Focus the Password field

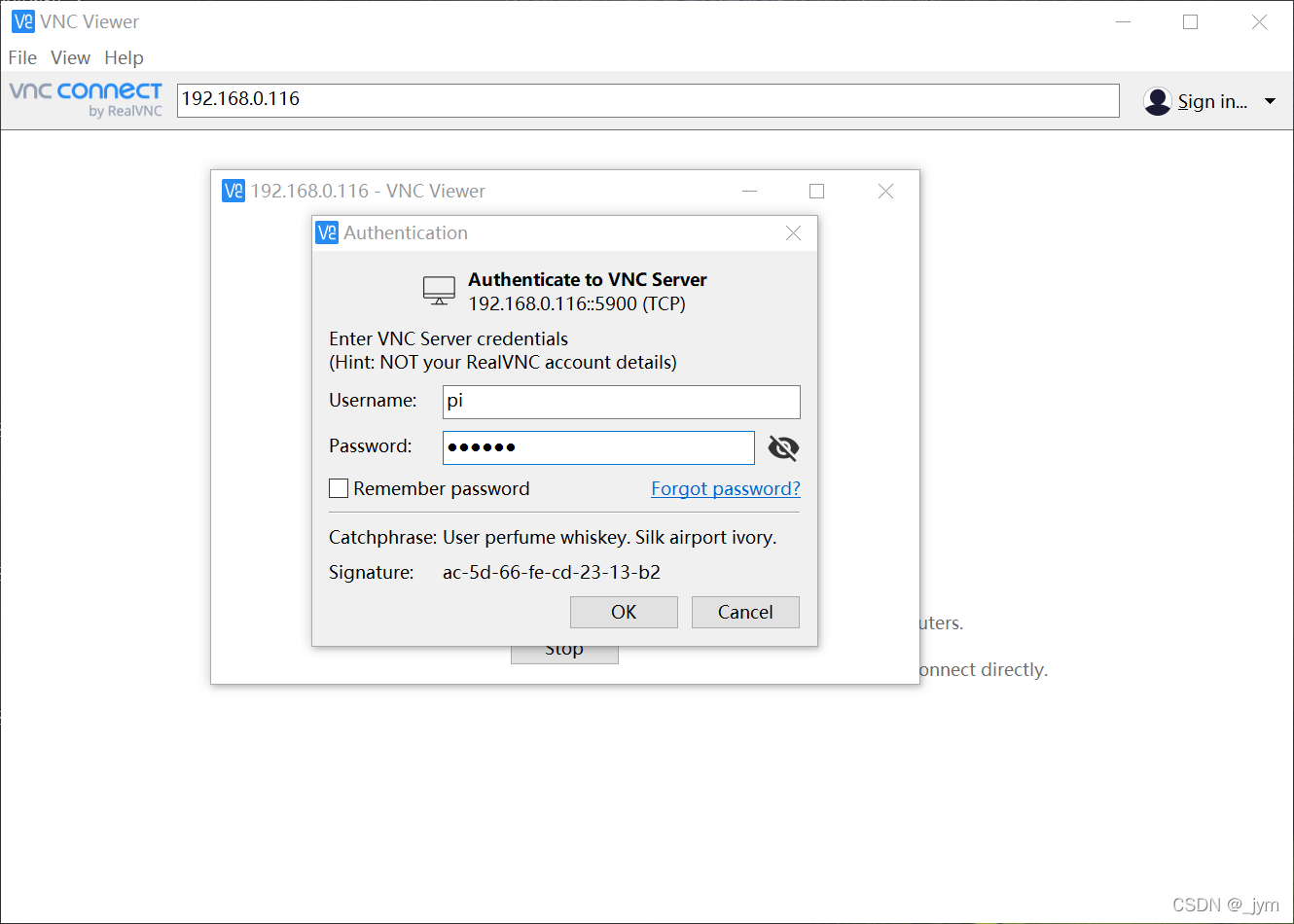point(598,447)
